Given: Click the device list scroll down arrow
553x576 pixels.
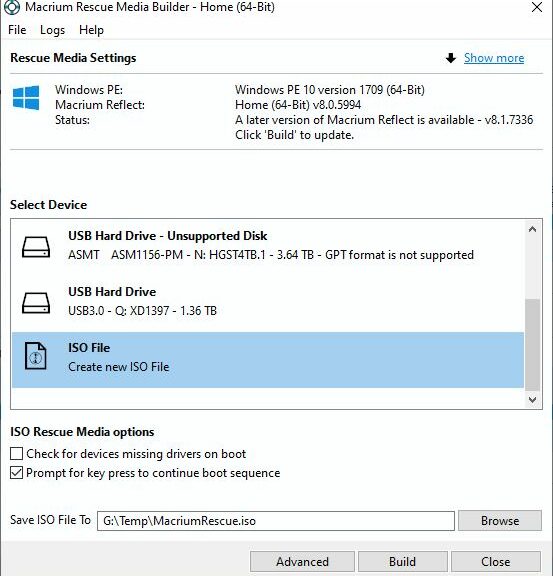Looking at the screenshot, I should coord(532,399).
